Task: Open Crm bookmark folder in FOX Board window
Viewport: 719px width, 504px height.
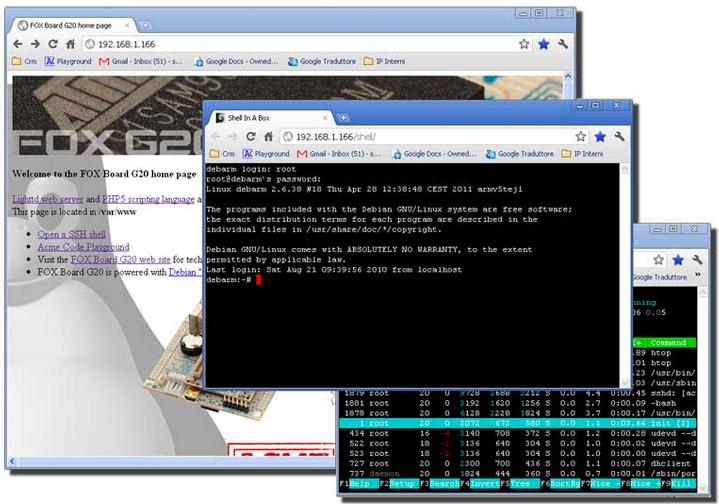Action: click(x=24, y=61)
